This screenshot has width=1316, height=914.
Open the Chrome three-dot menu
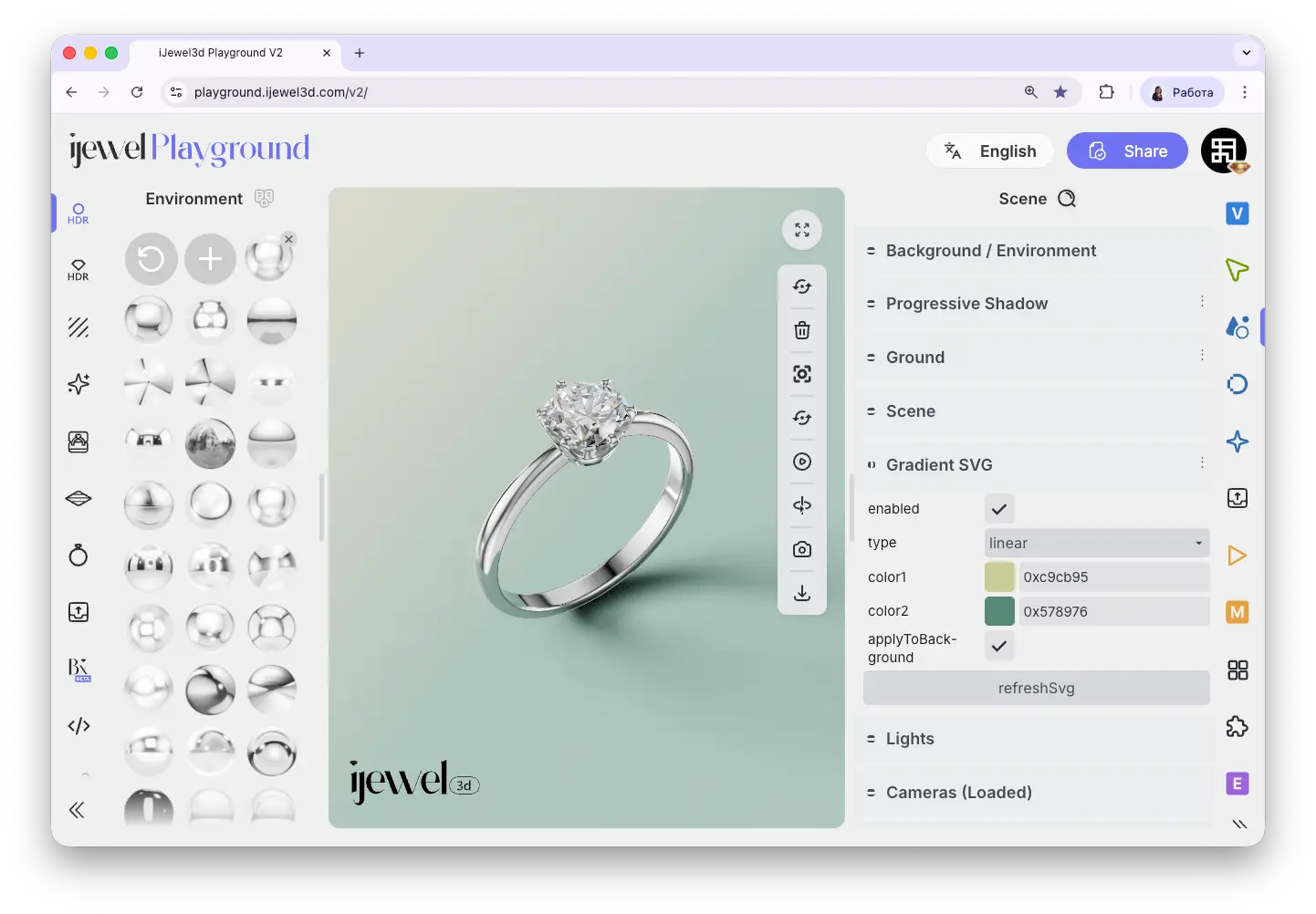pos(1245,92)
